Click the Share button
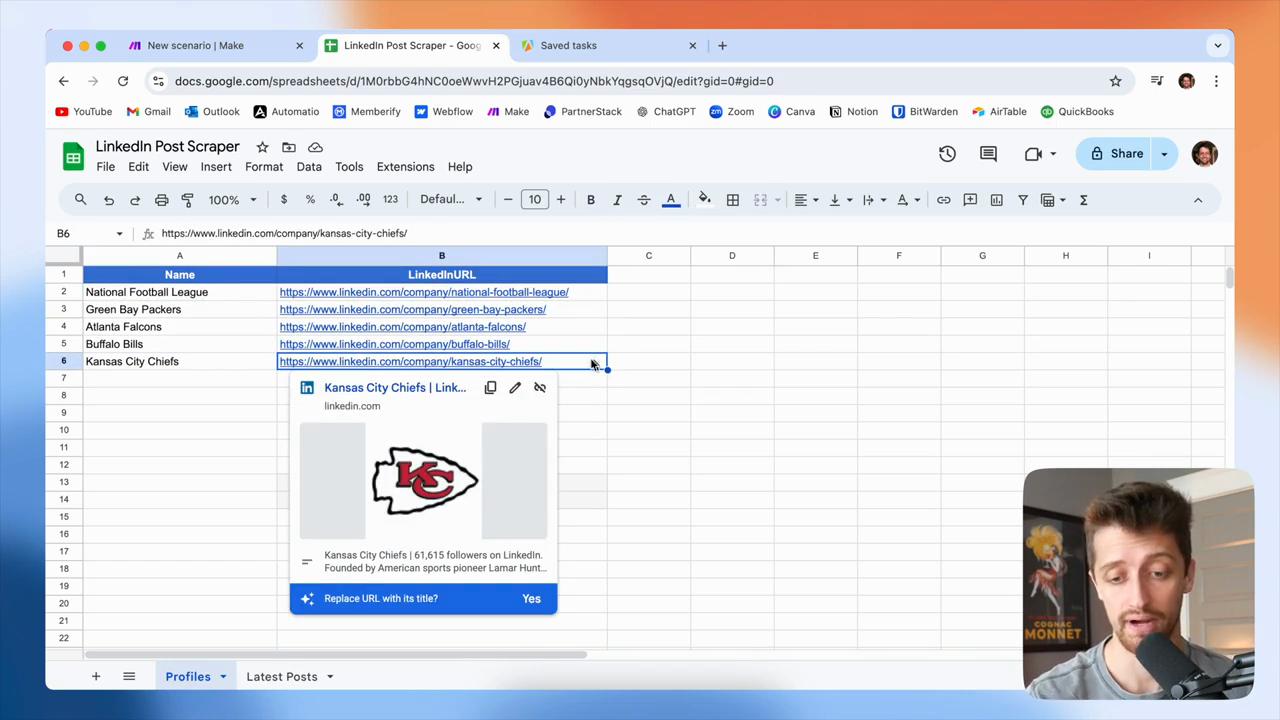This screenshot has width=1280, height=720. pos(1116,154)
